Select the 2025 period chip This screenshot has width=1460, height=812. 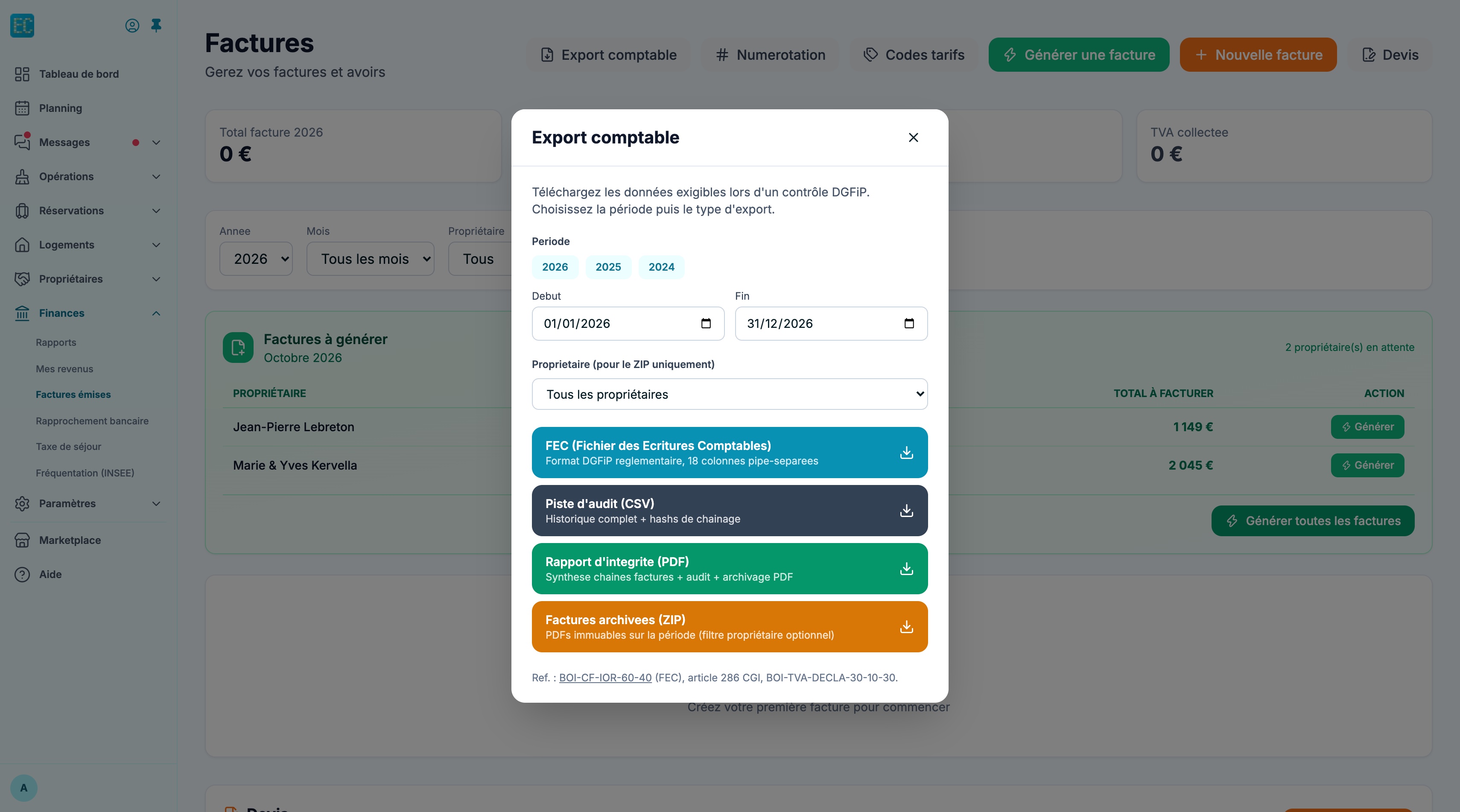coord(608,267)
